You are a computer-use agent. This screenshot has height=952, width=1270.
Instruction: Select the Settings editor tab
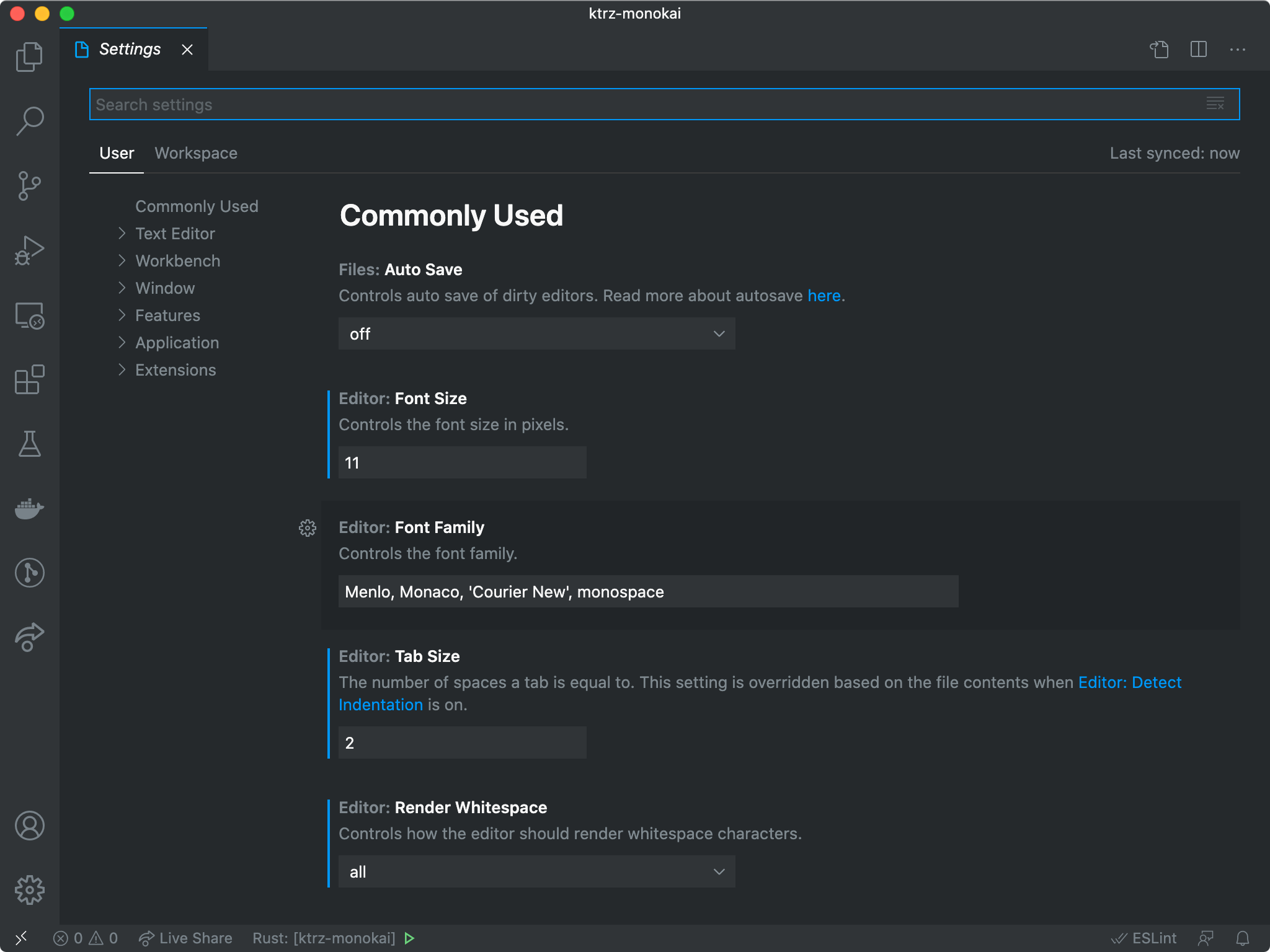(130, 49)
